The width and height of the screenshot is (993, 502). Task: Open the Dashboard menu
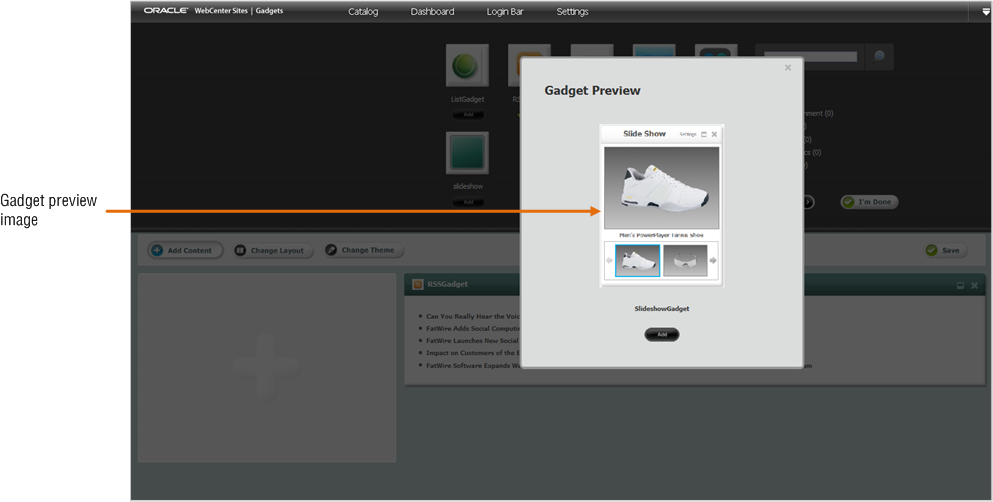pyautogui.click(x=433, y=11)
